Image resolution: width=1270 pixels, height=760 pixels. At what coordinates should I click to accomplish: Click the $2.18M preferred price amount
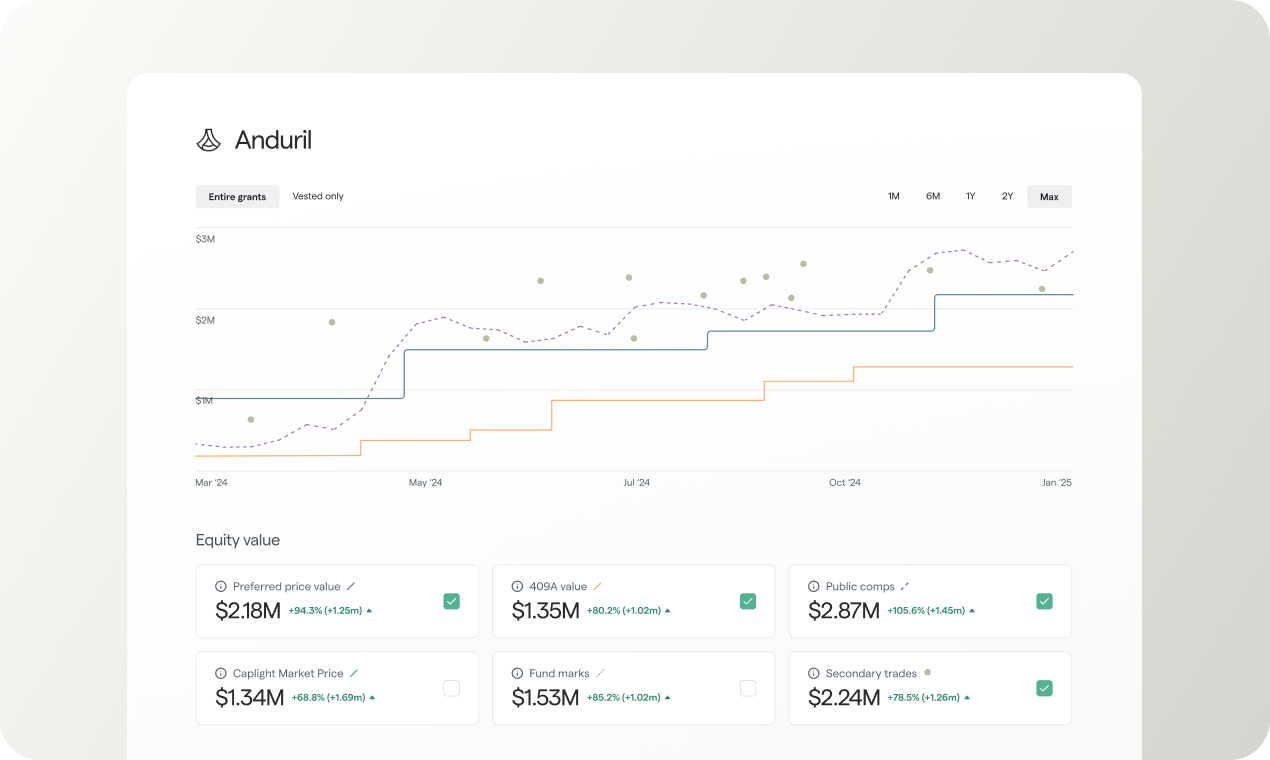pos(248,611)
